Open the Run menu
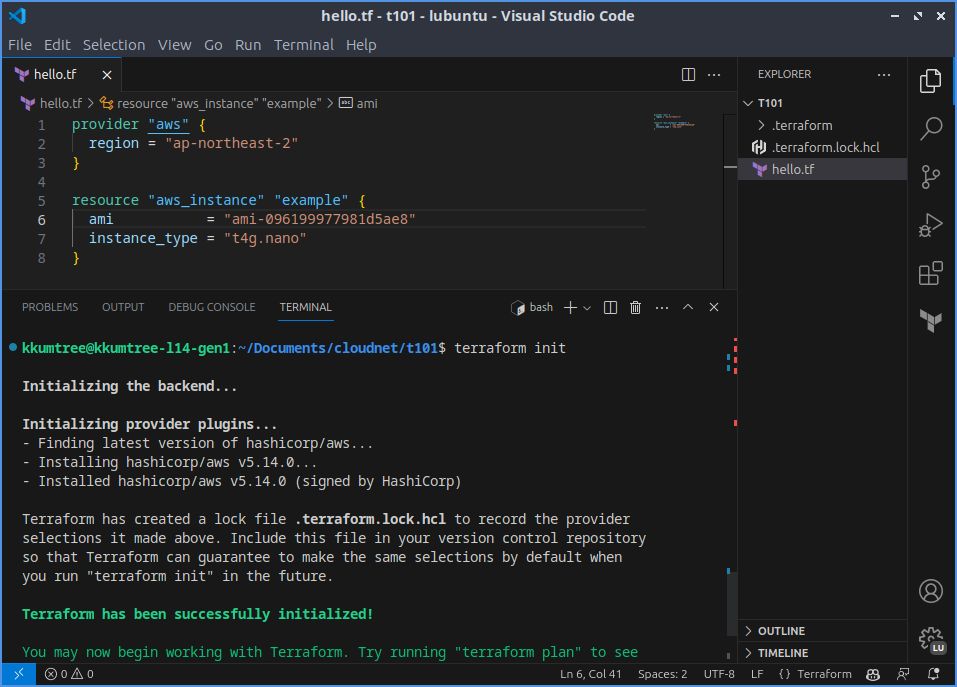The image size is (957, 687). [x=248, y=45]
